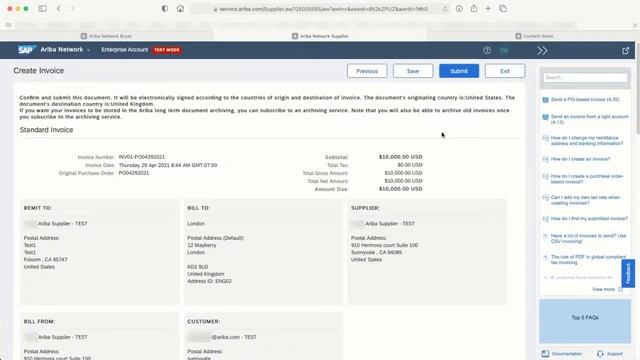Go forward with the browser forward arrow

point(72,9)
